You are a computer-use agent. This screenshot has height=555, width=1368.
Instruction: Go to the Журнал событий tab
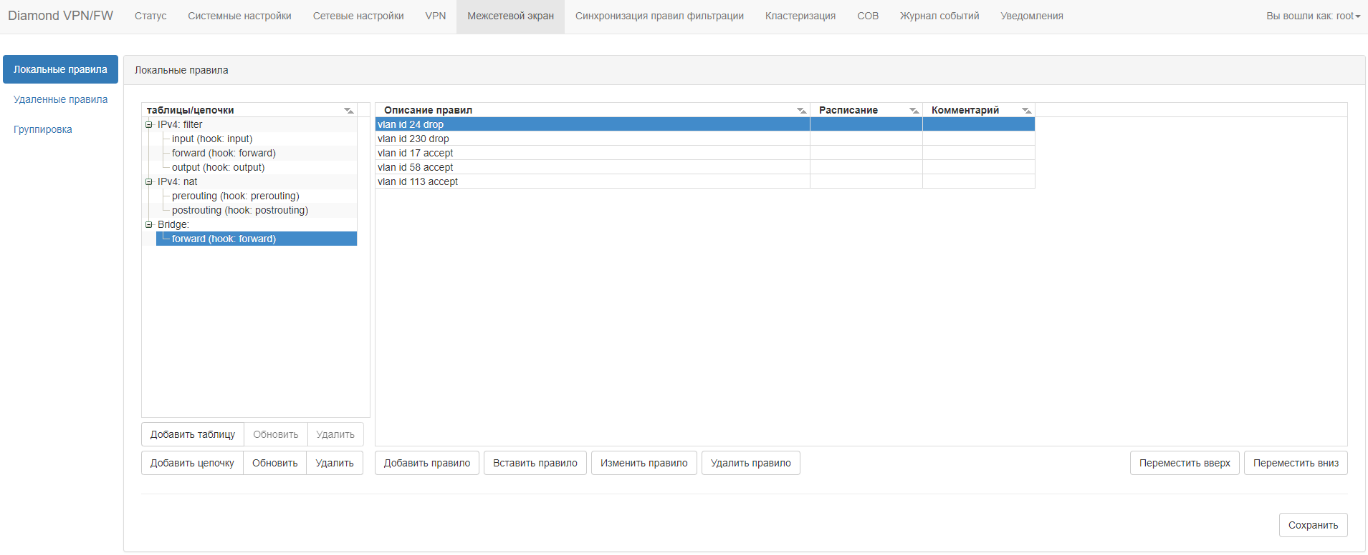coord(939,16)
